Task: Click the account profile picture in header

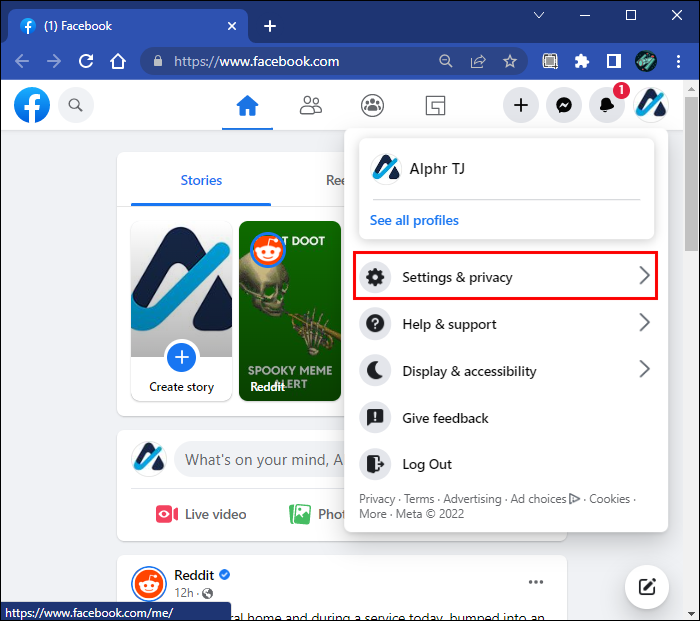Action: tap(651, 105)
